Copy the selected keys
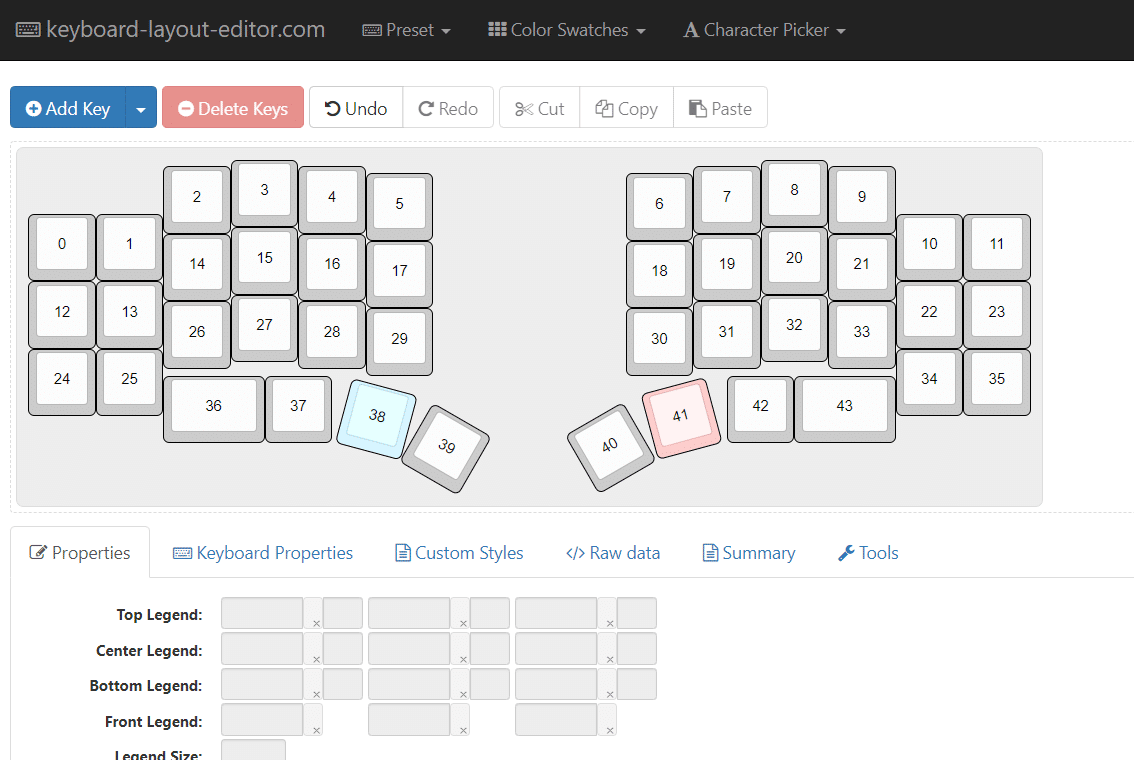Screen dimensions: 1134x760 pos(626,108)
